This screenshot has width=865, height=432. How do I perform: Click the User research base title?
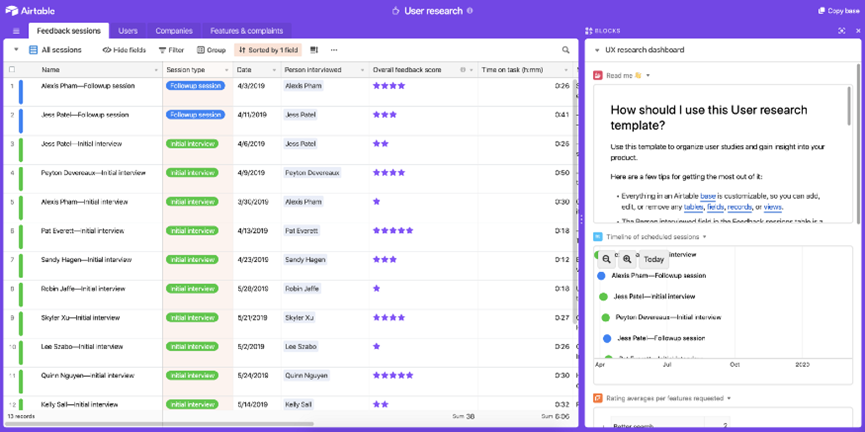(433, 10)
